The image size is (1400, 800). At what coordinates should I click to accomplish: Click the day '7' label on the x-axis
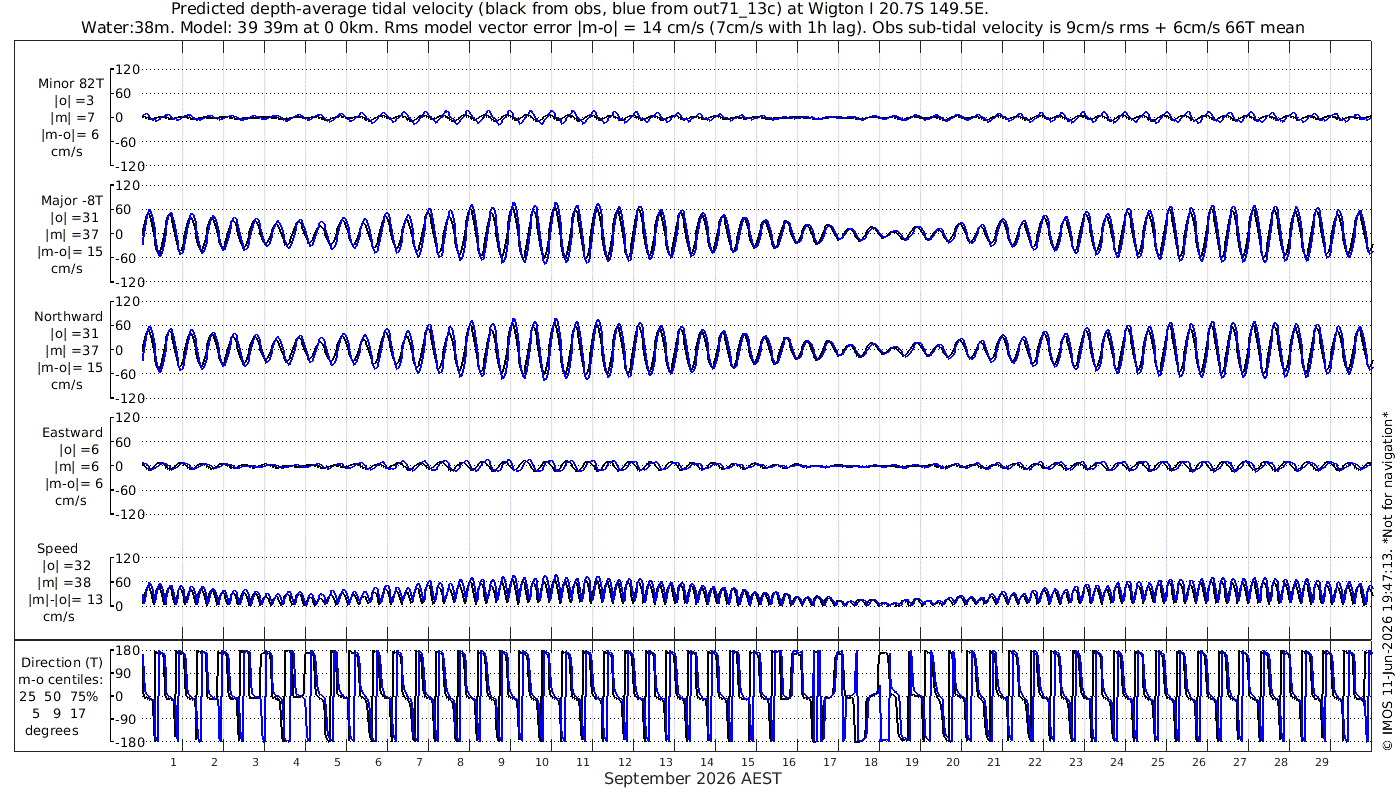pyautogui.click(x=419, y=762)
